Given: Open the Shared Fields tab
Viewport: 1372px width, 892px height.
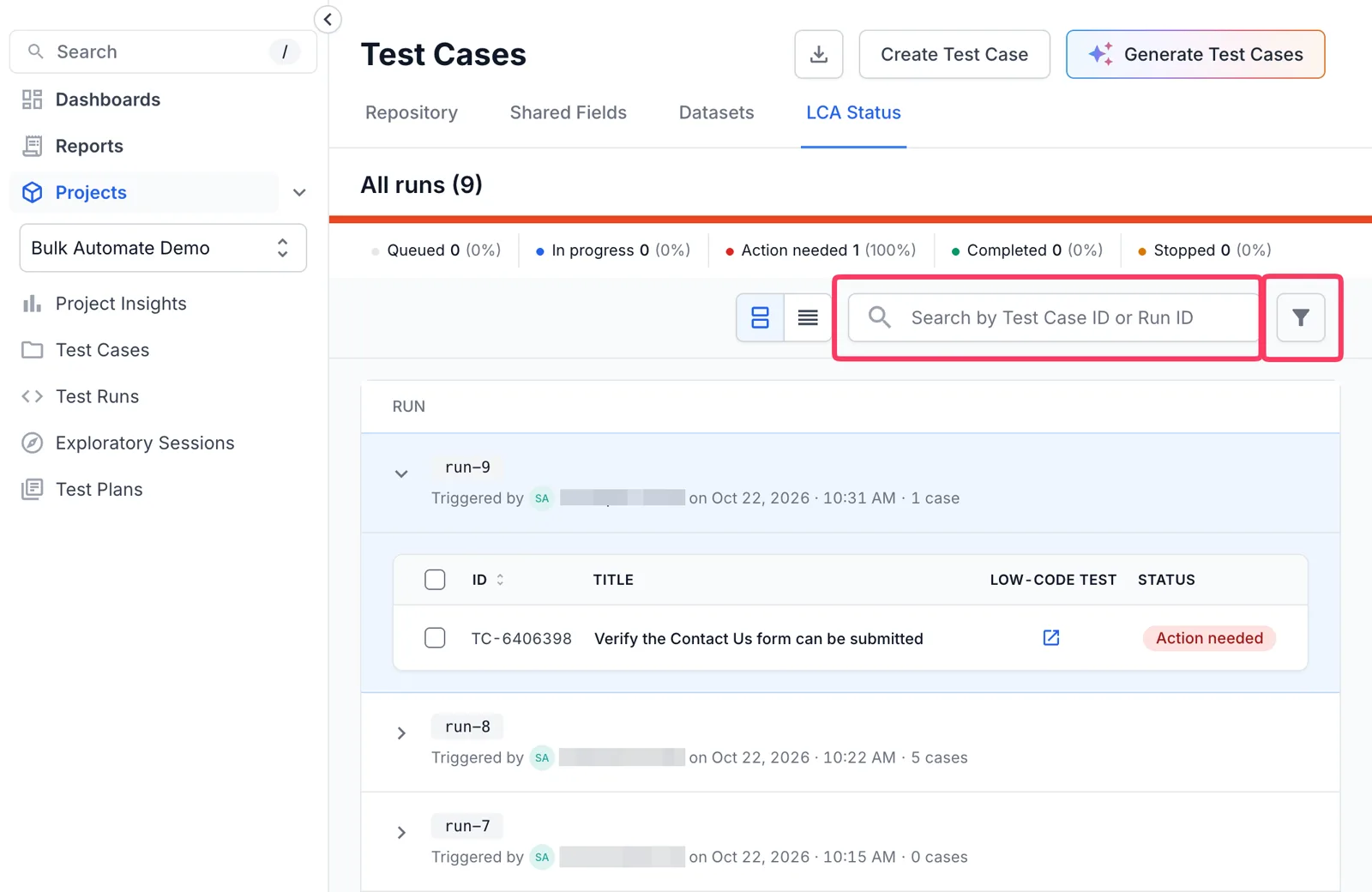Looking at the screenshot, I should pos(569,112).
